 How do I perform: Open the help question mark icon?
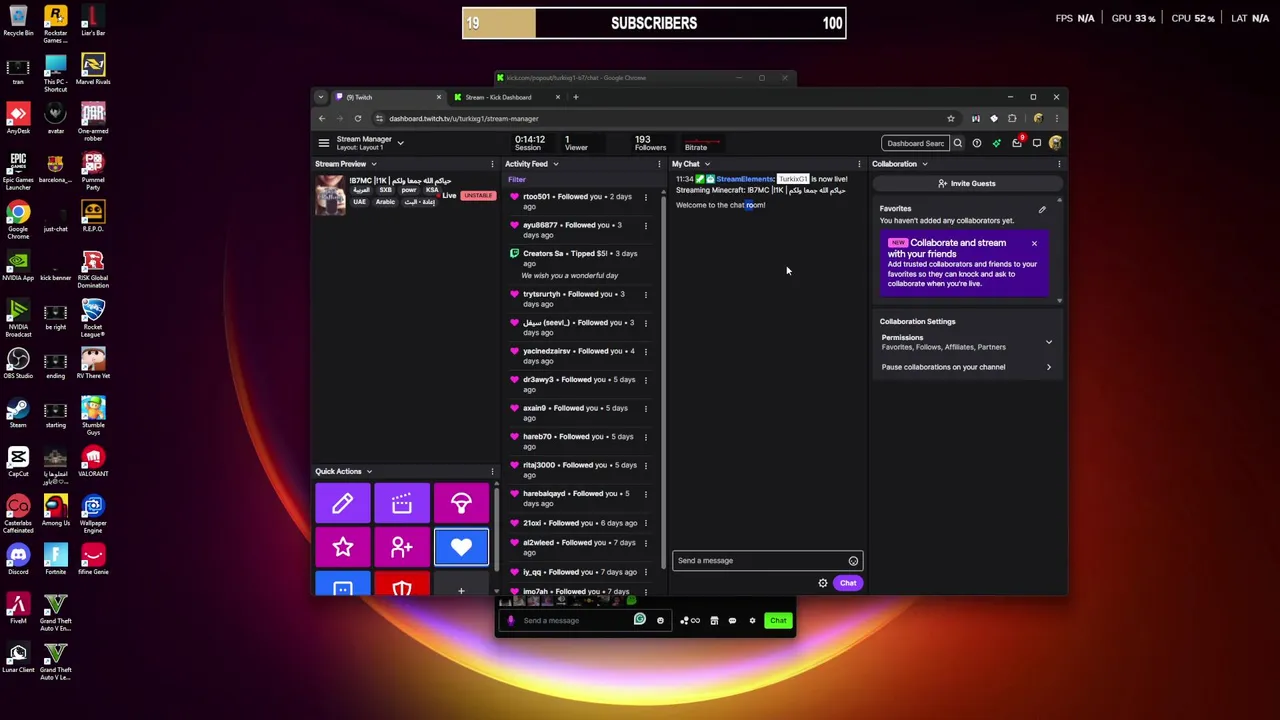(977, 143)
